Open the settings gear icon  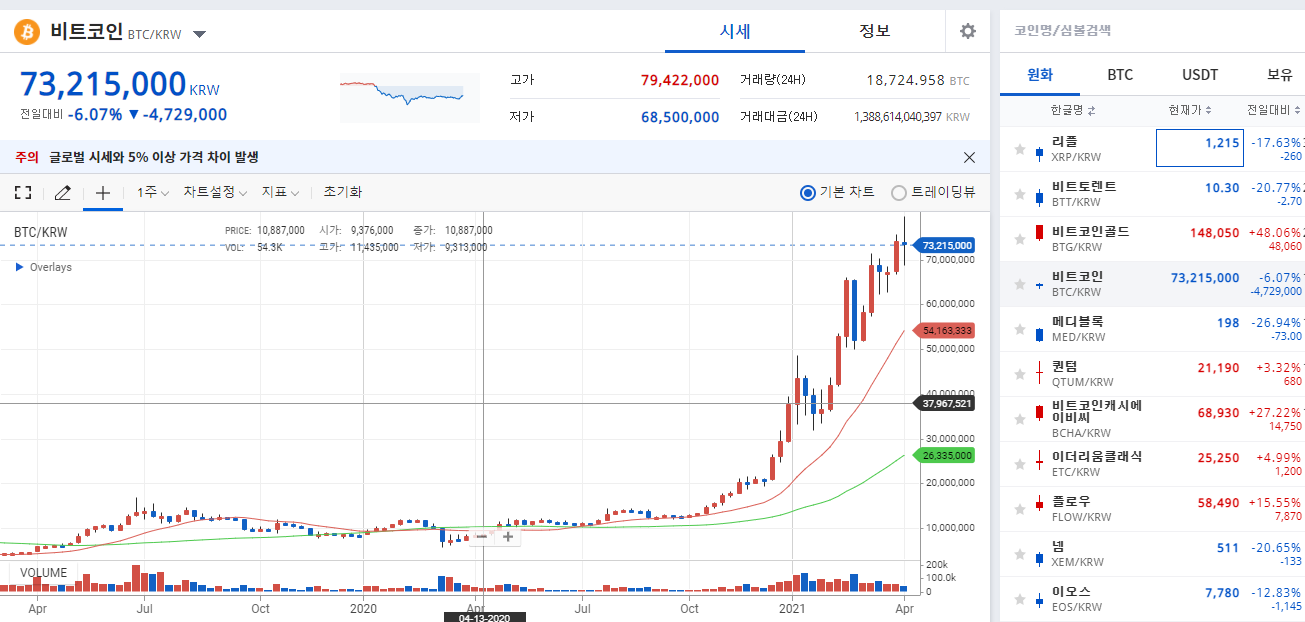pyautogui.click(x=967, y=31)
